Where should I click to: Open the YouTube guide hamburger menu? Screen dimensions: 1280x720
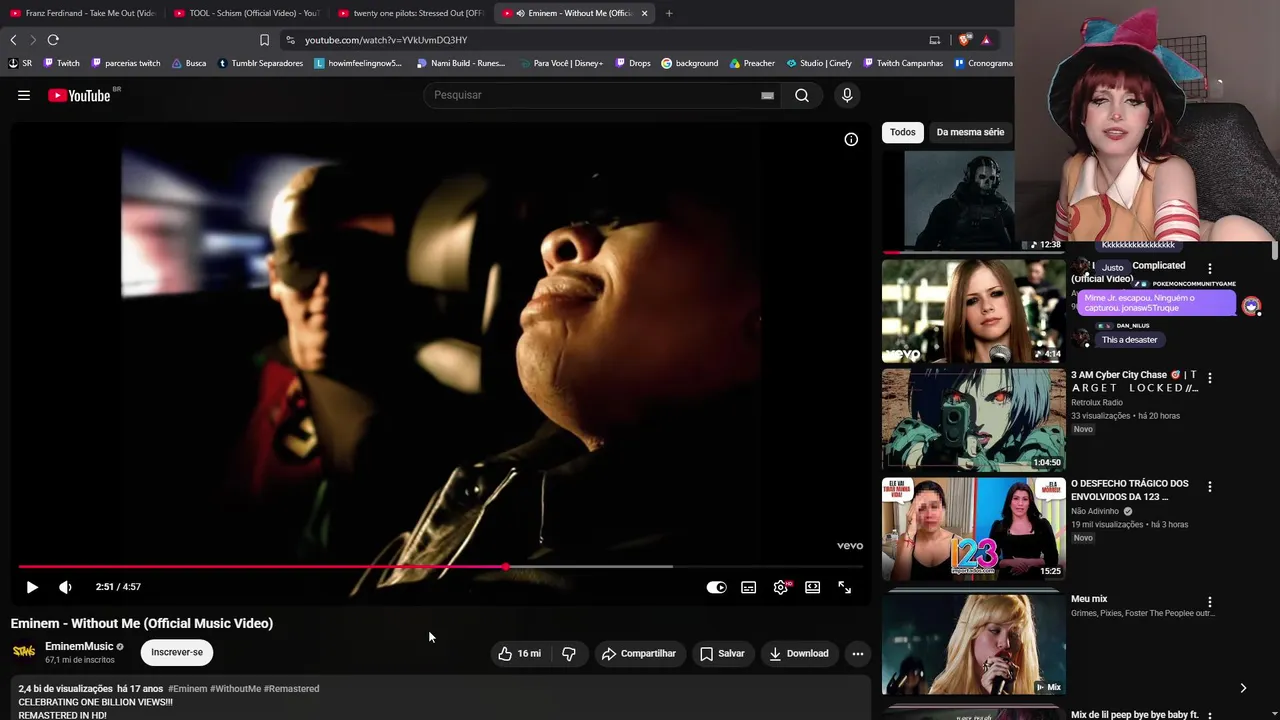tap(24, 95)
